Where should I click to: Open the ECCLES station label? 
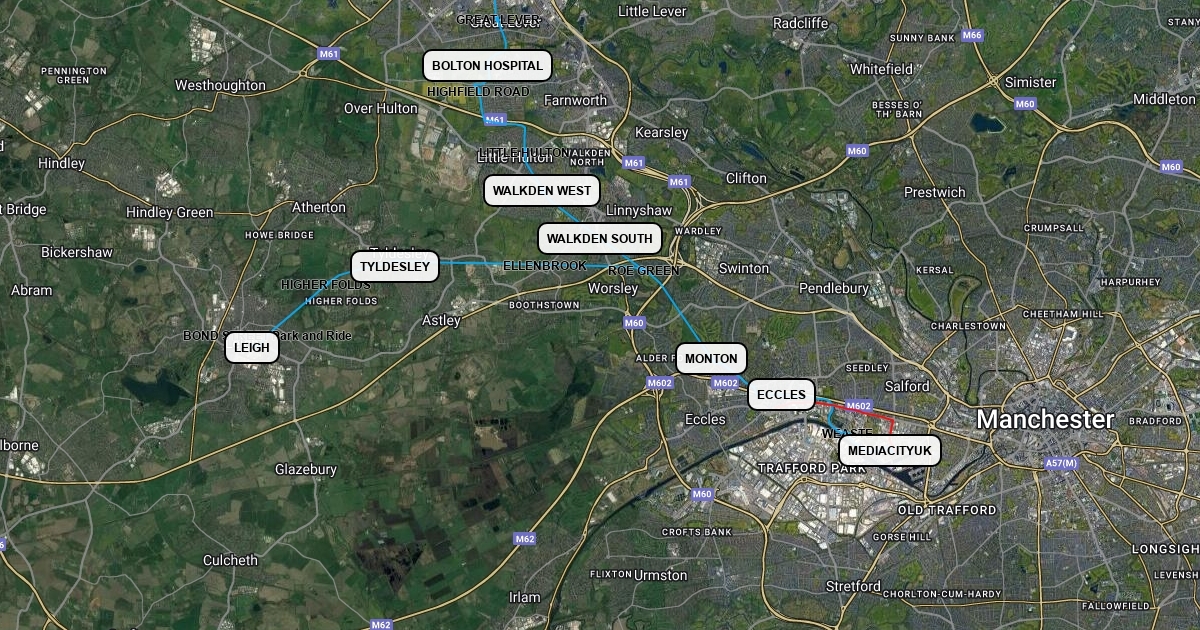(781, 395)
